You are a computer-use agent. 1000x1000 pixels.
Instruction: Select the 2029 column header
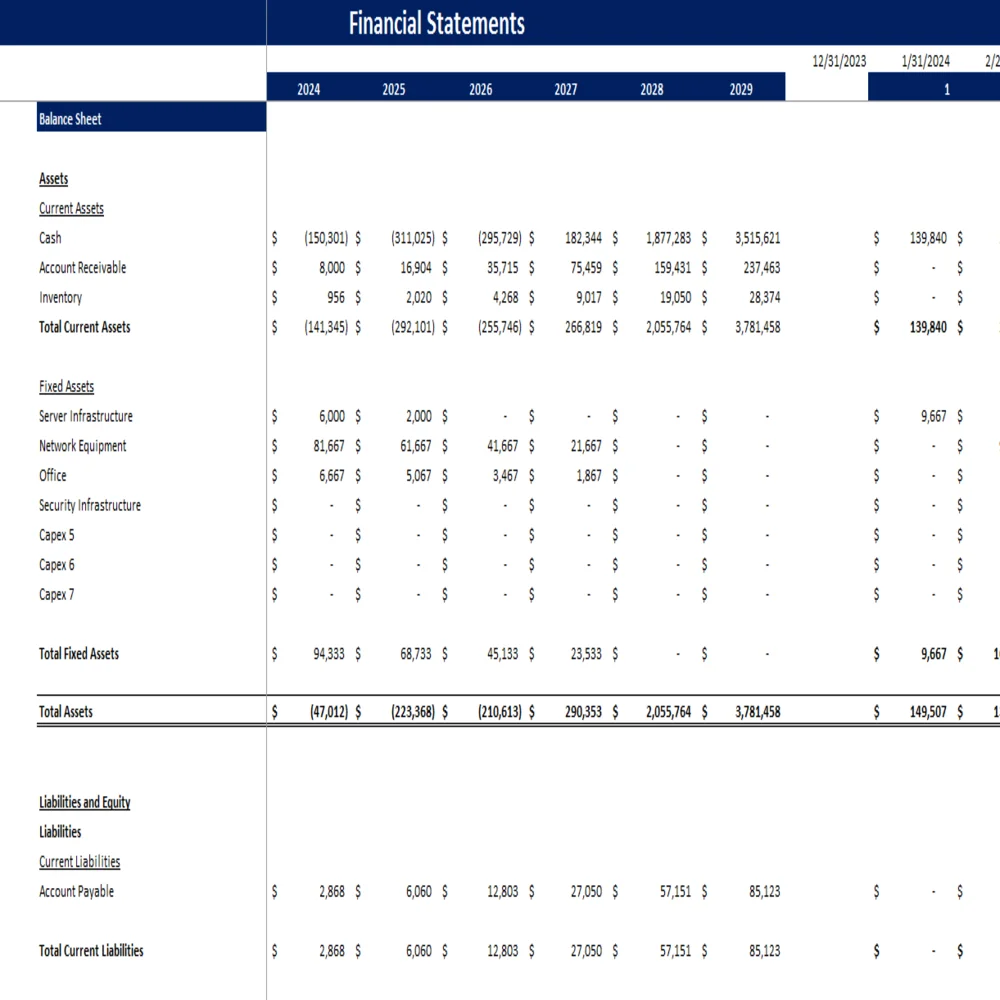(740, 88)
